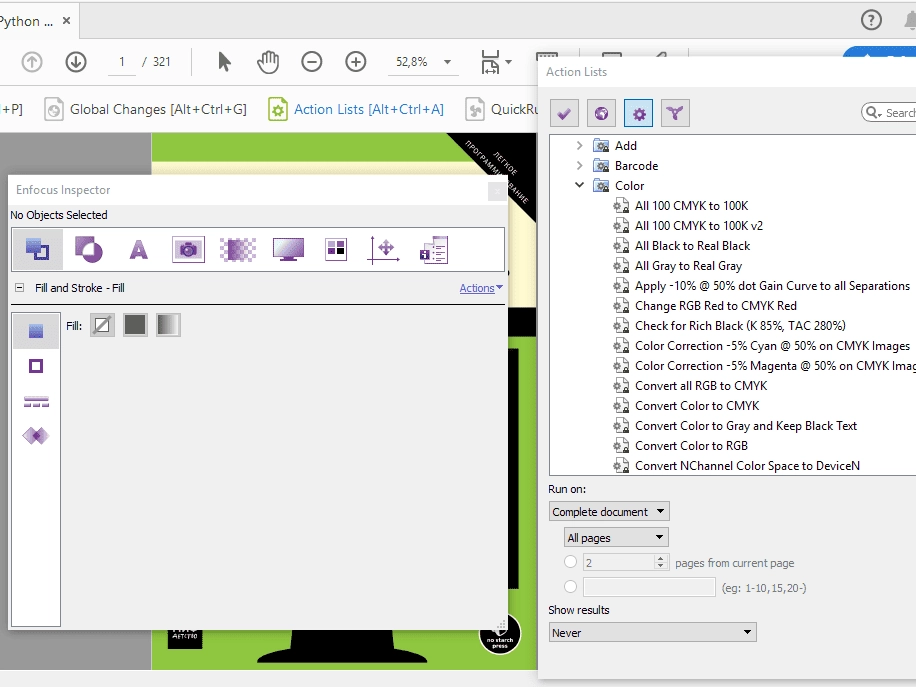Select All 100 CMYK to 100K v2

699,225
